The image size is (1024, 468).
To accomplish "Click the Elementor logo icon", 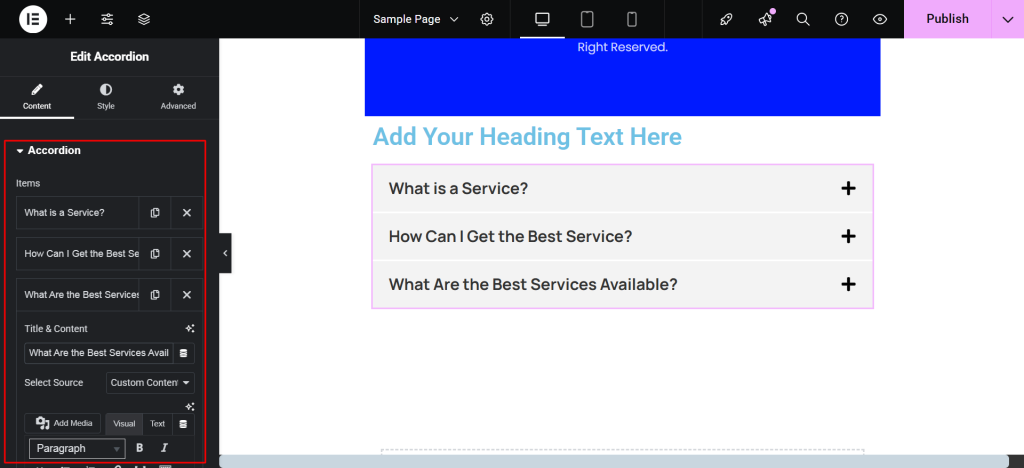I will [x=33, y=19].
